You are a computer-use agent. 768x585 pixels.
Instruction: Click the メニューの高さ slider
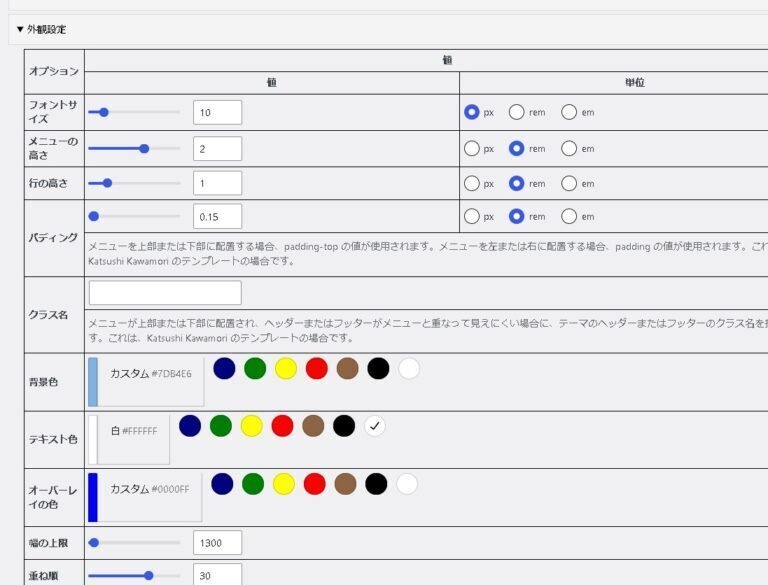[134, 148]
